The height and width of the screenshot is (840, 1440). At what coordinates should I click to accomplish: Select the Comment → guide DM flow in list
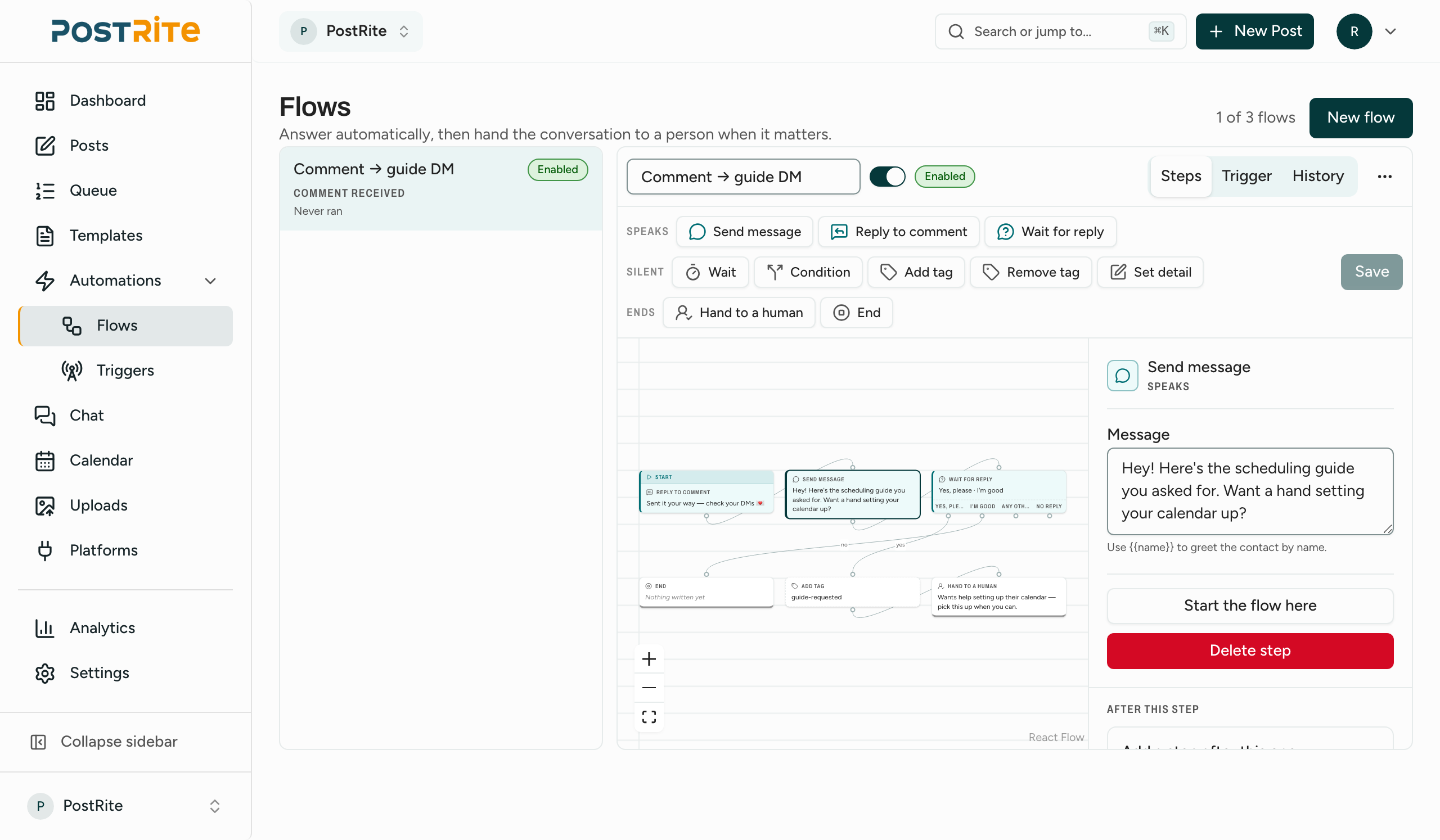click(x=440, y=189)
